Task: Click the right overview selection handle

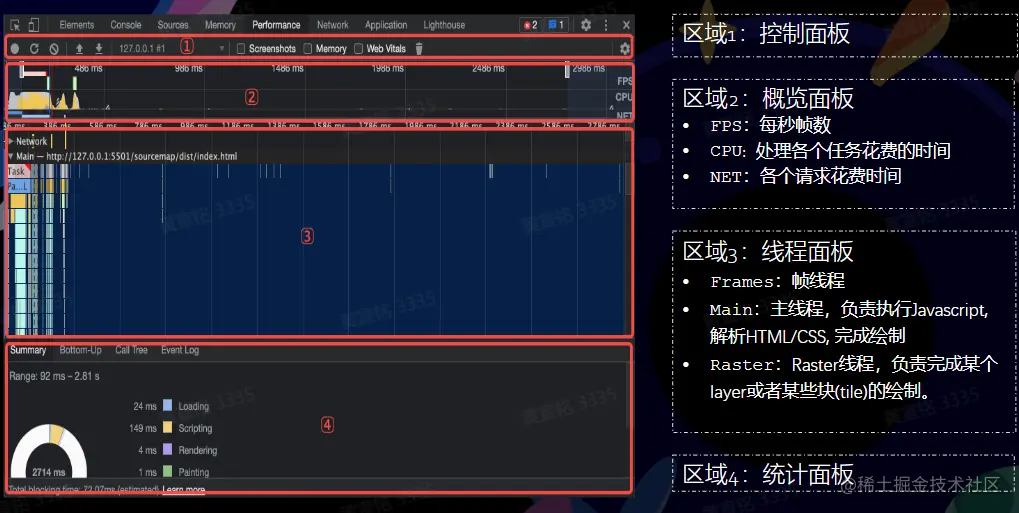Action: (x=567, y=70)
